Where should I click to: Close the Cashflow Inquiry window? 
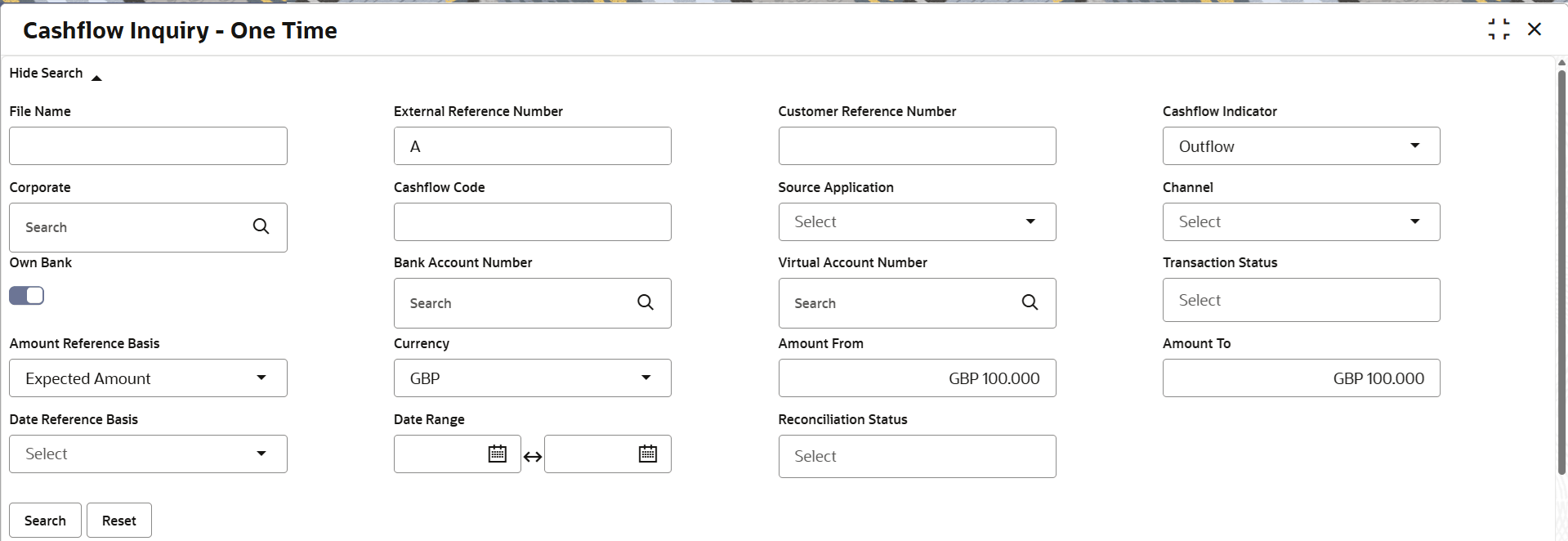point(1534,29)
